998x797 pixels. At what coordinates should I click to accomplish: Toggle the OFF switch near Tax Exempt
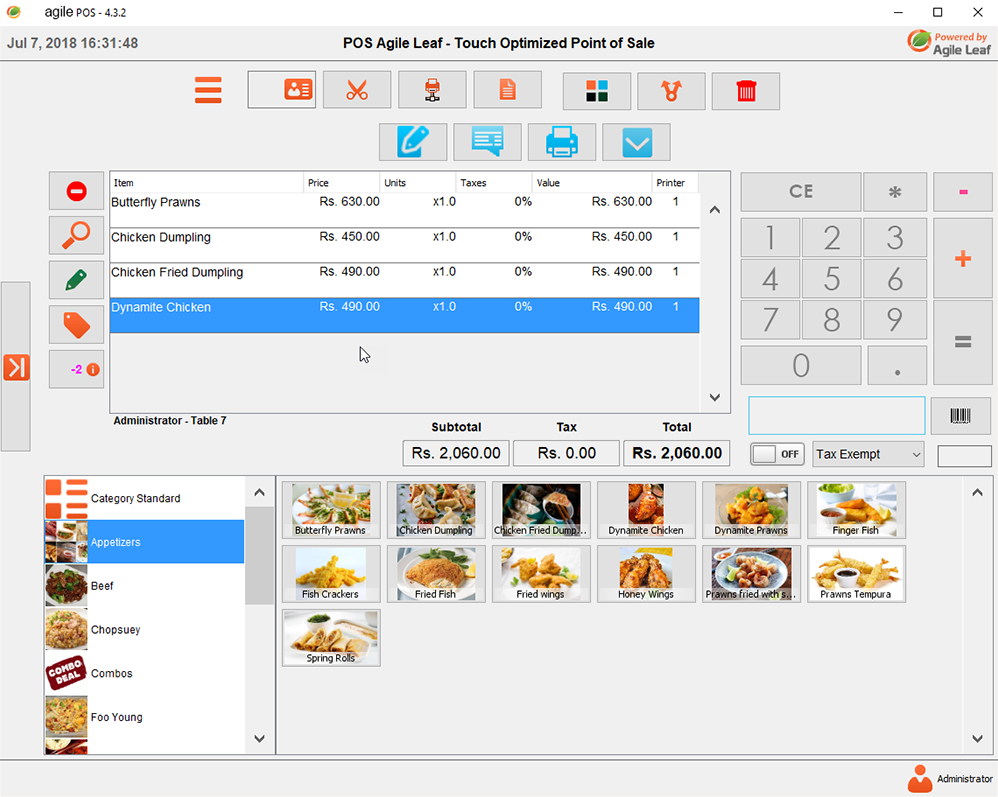pyautogui.click(x=777, y=454)
